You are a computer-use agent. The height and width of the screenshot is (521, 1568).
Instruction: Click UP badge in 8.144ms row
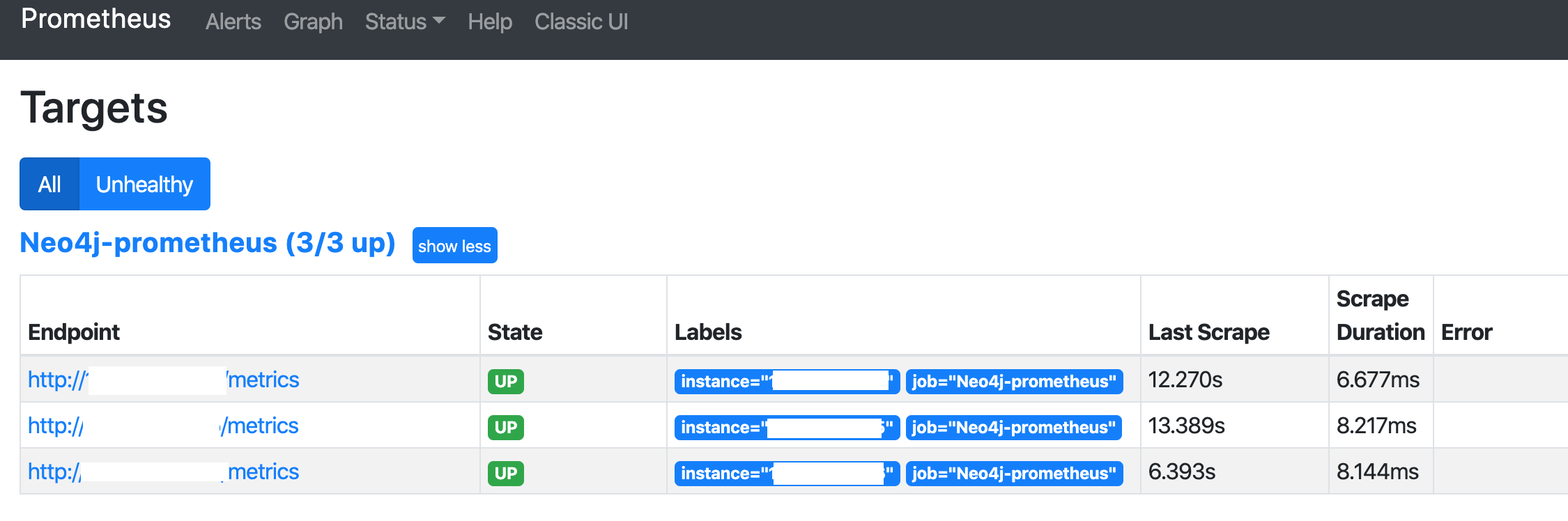505,473
